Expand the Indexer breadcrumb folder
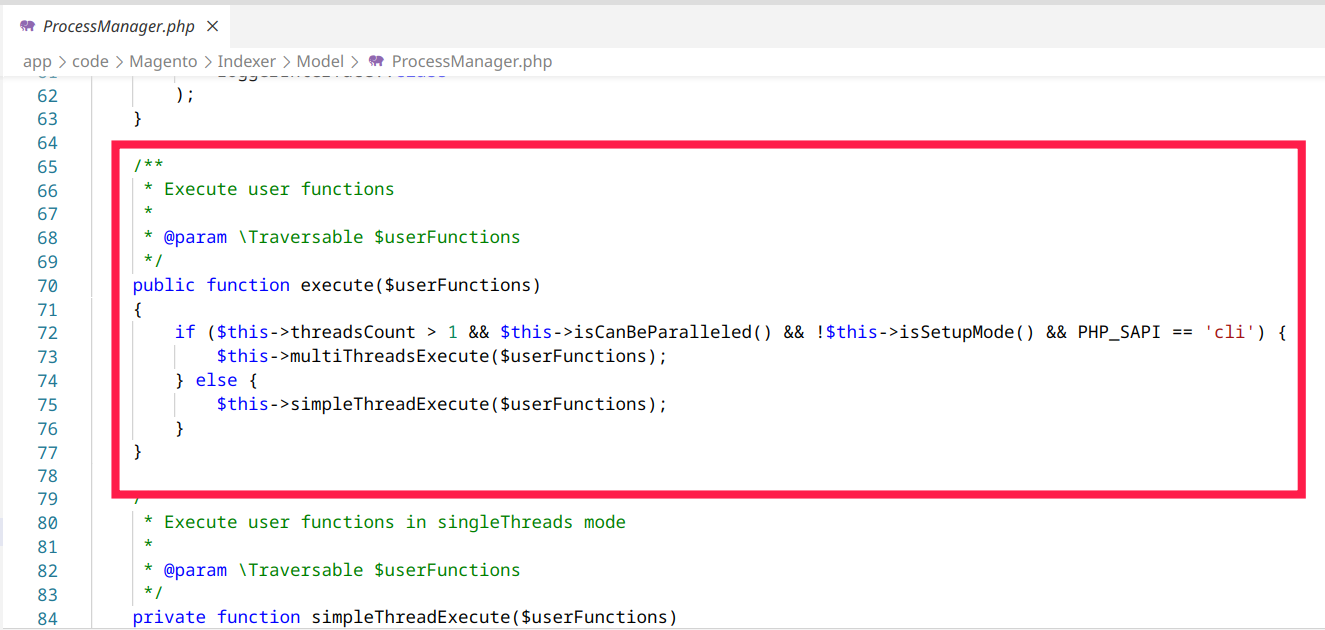 pos(246,62)
